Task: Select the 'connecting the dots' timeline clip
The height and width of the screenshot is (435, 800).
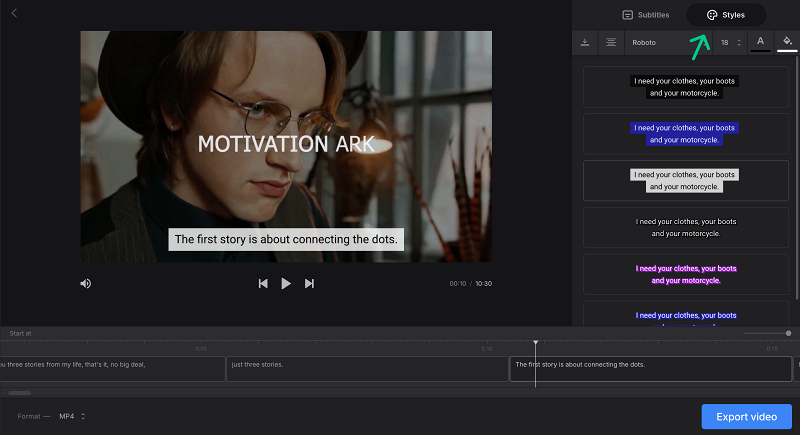Action: click(651, 369)
